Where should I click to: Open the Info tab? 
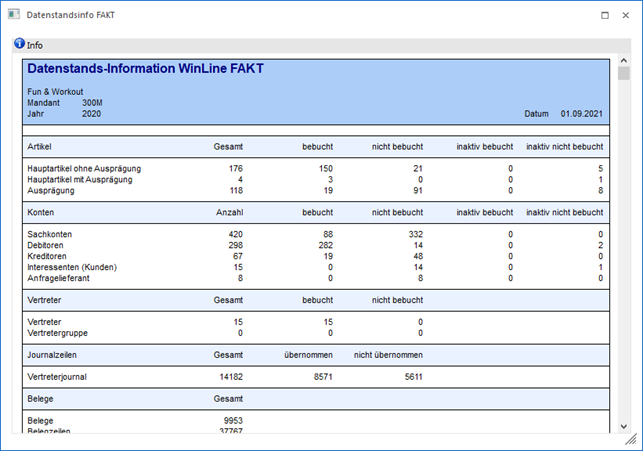tap(34, 45)
